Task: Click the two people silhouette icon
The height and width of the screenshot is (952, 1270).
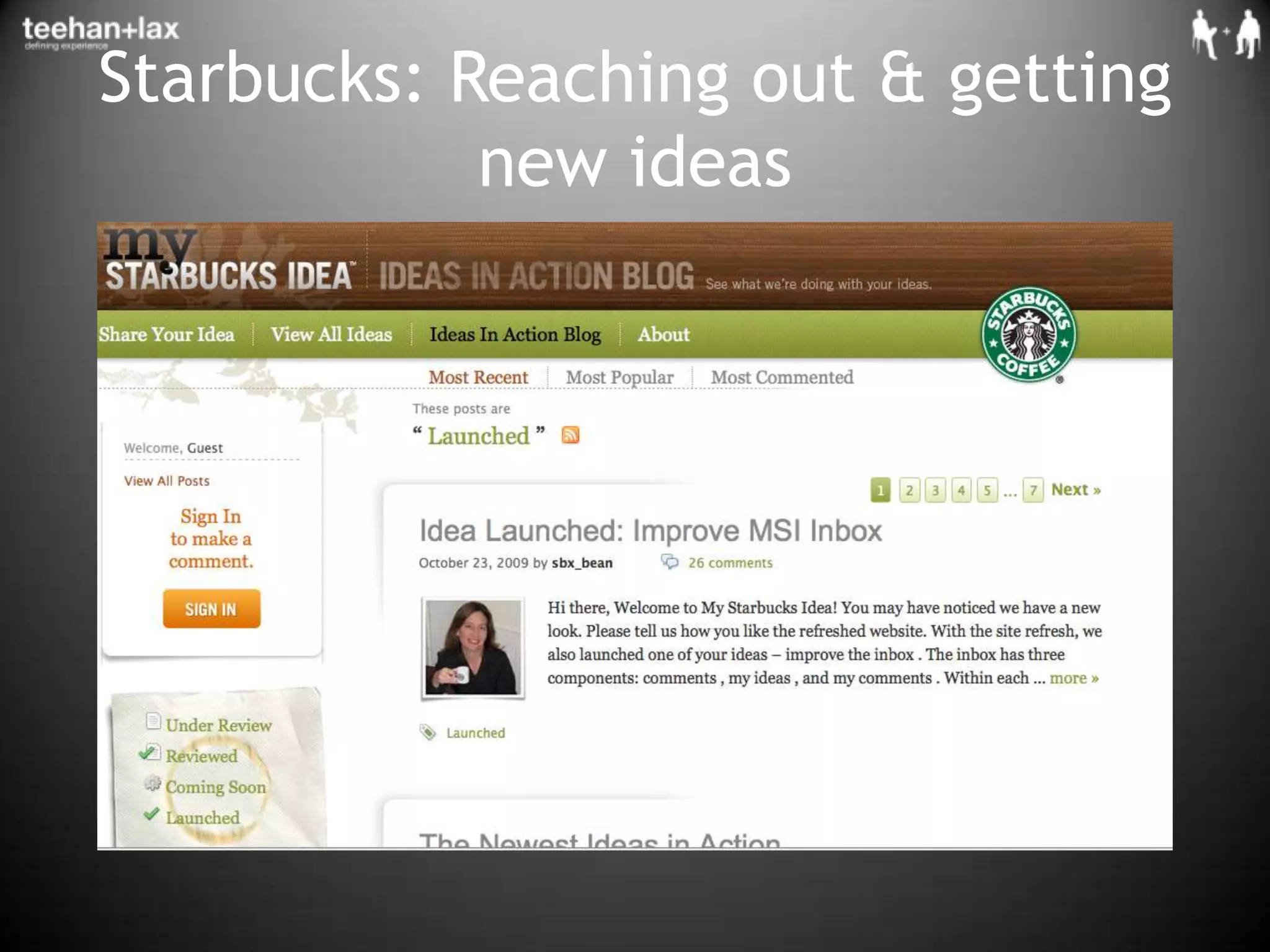Action: coord(1225,34)
